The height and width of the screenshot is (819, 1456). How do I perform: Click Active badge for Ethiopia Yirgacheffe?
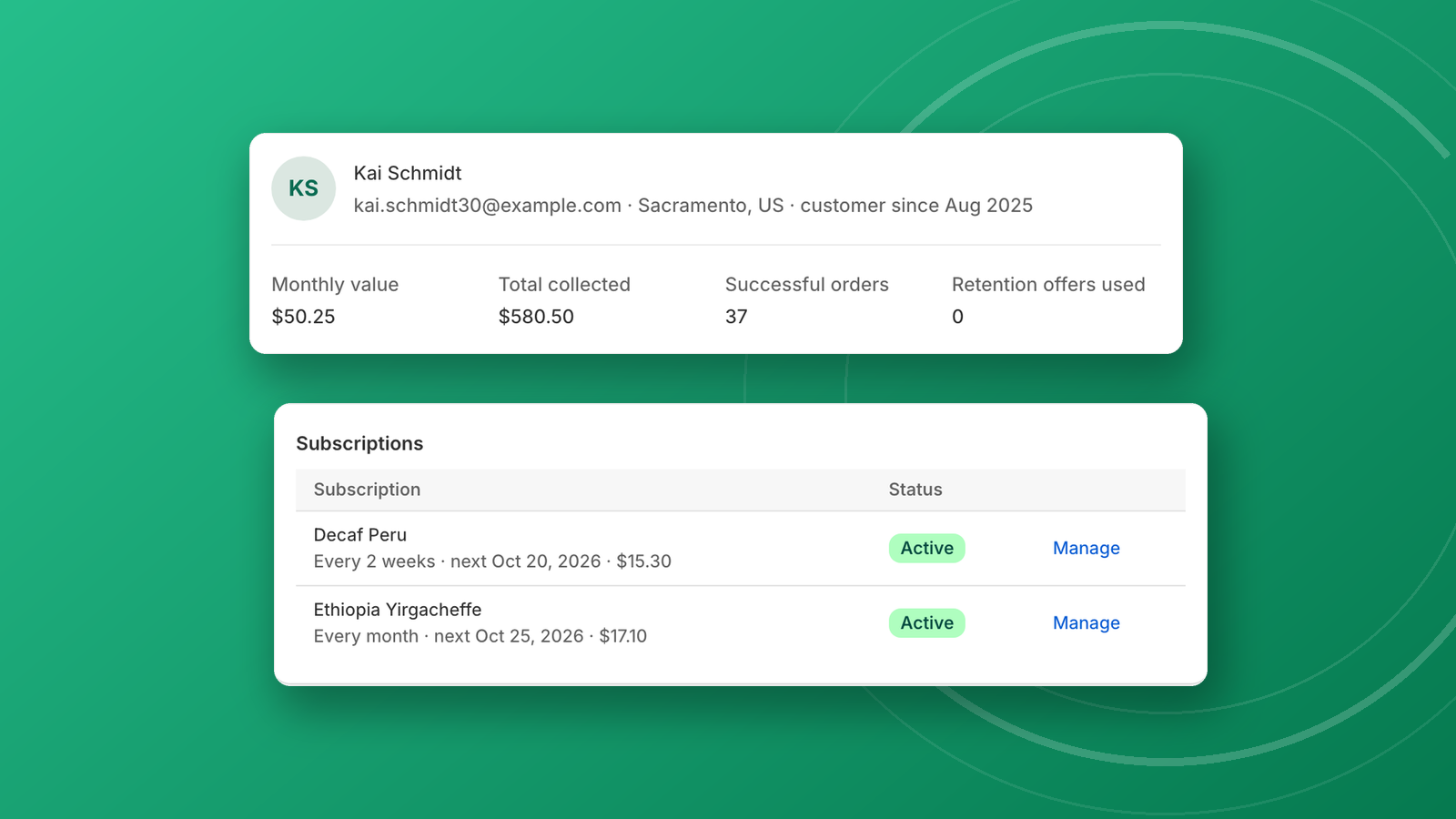point(926,622)
